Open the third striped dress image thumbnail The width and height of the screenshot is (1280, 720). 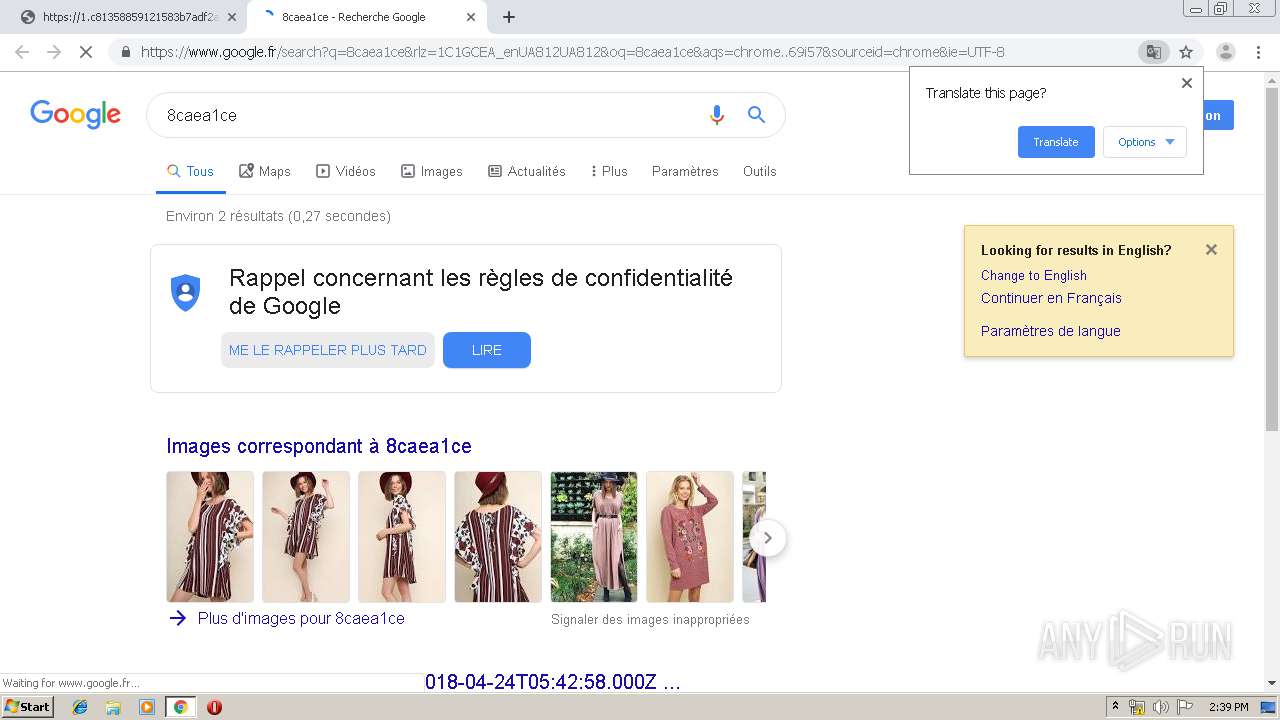(x=402, y=537)
